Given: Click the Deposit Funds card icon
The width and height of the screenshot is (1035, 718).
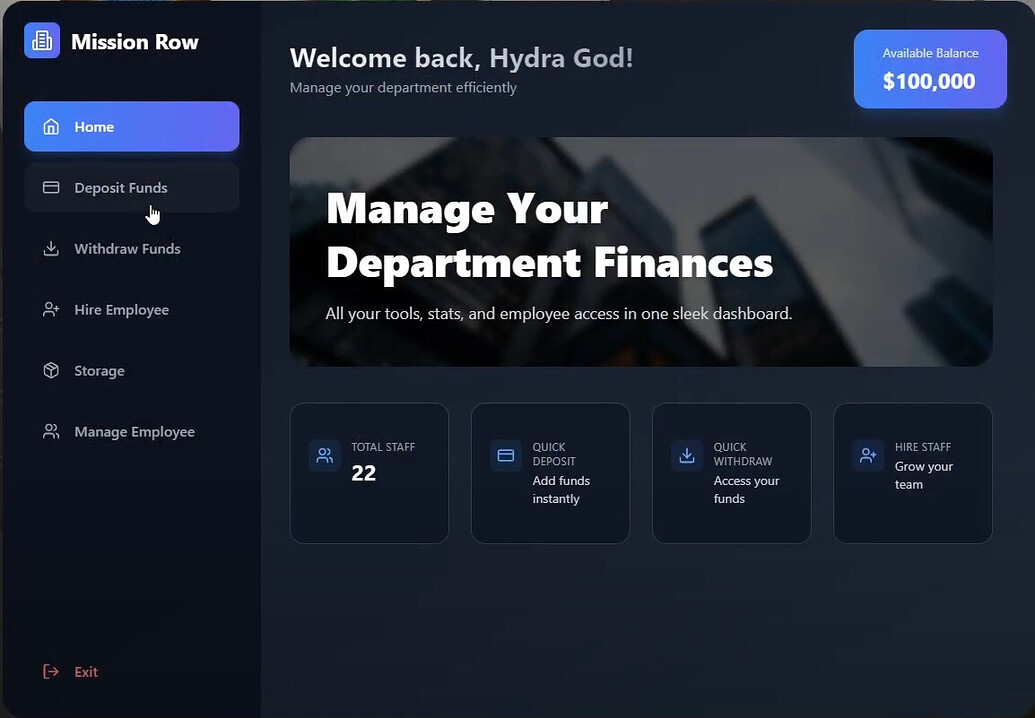Looking at the screenshot, I should point(50,187).
